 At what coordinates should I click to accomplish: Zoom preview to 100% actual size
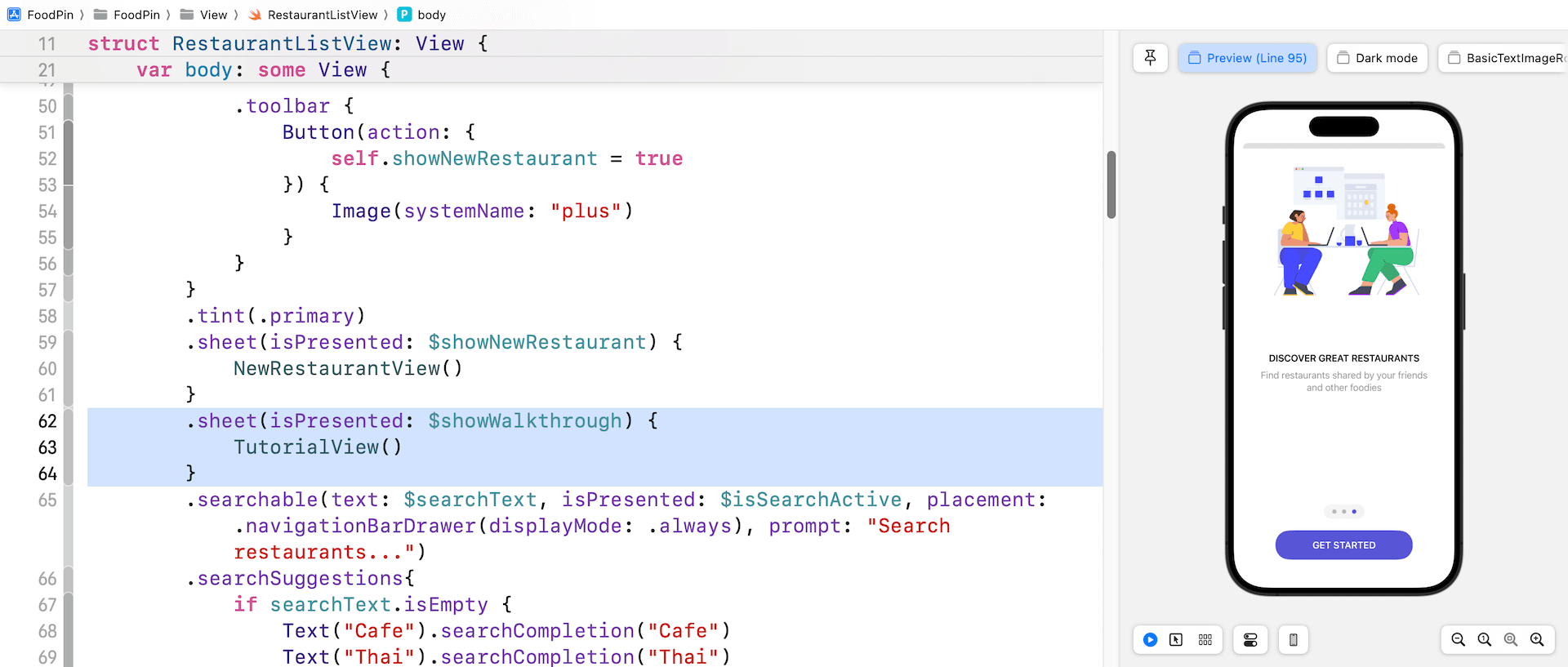pyautogui.click(x=1484, y=640)
